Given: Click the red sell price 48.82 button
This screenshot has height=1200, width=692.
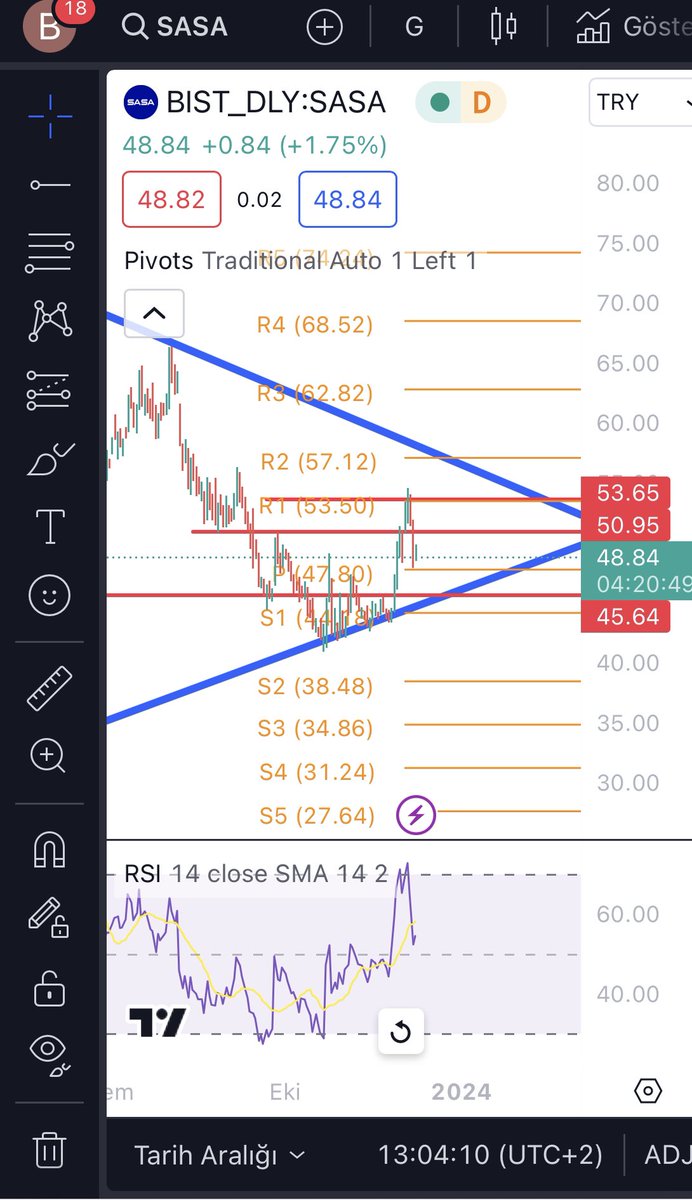Looking at the screenshot, I should 171,199.
